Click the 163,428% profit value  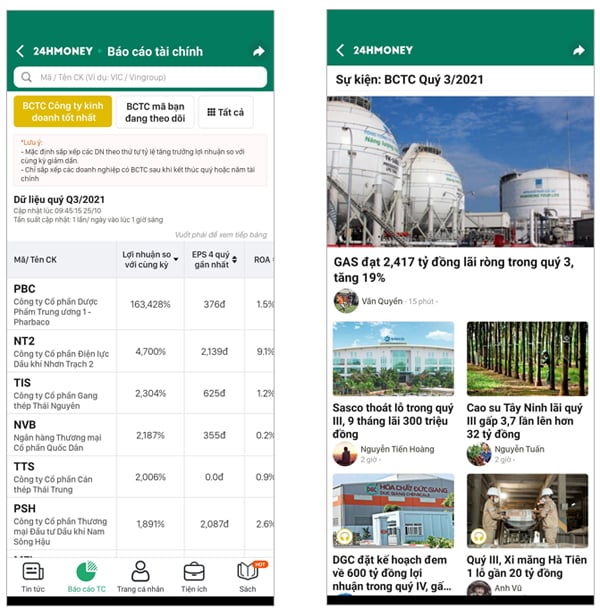coord(150,304)
